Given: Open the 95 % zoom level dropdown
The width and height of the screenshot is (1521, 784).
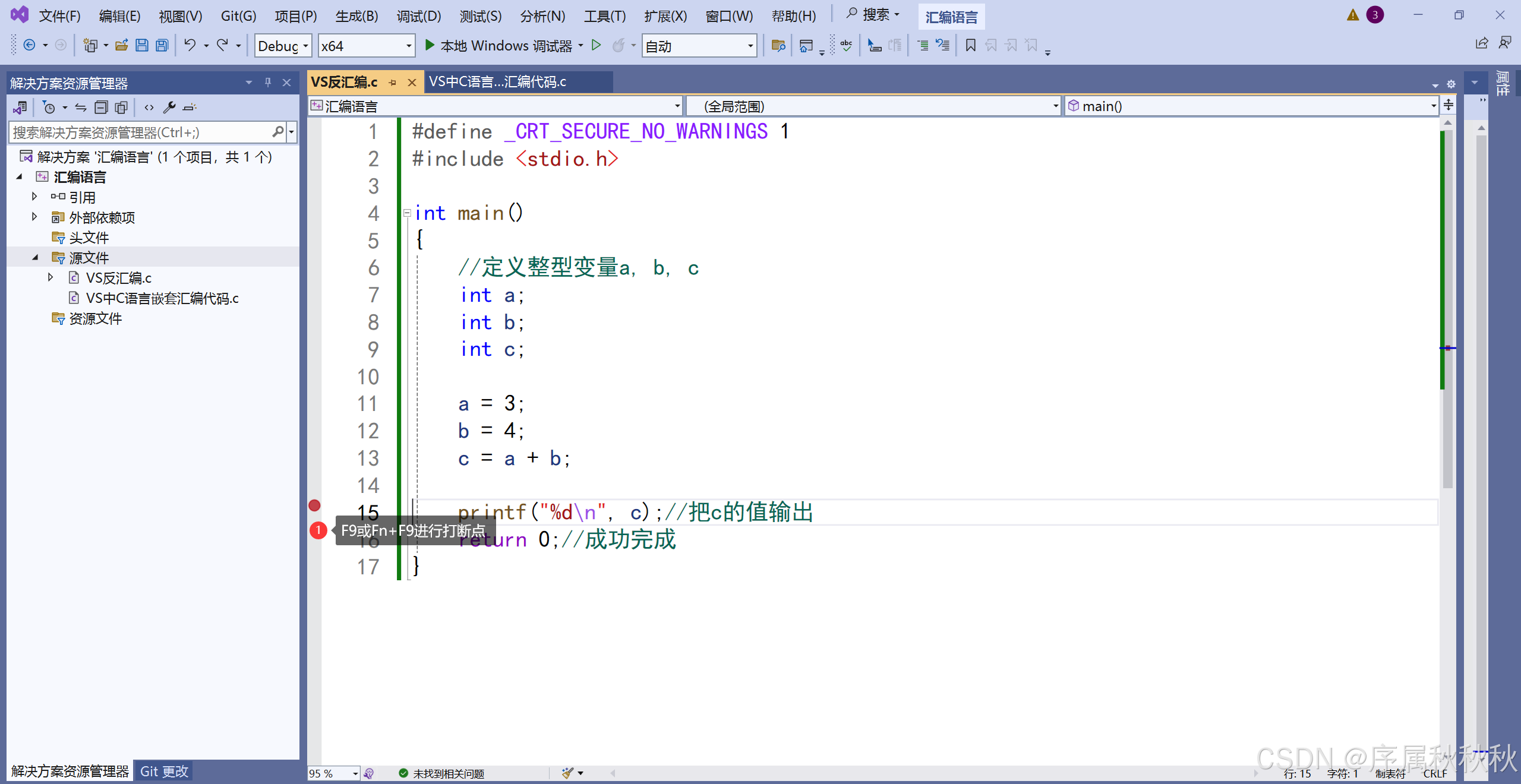Looking at the screenshot, I should 333,773.
